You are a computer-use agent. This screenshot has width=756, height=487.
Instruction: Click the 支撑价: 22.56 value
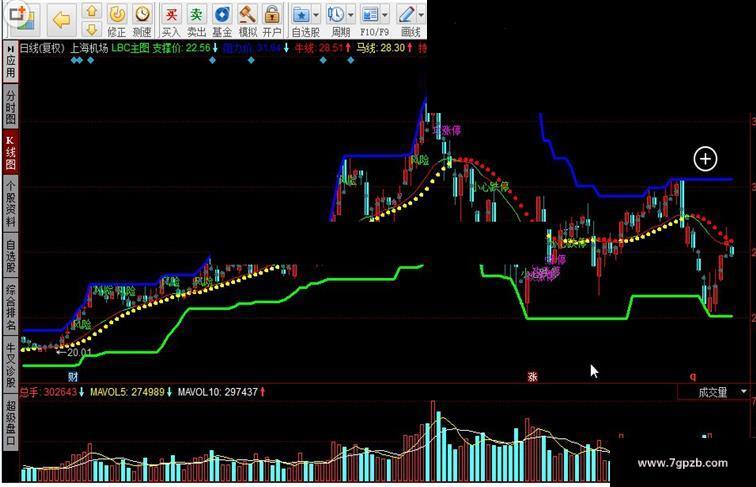[x=182, y=48]
